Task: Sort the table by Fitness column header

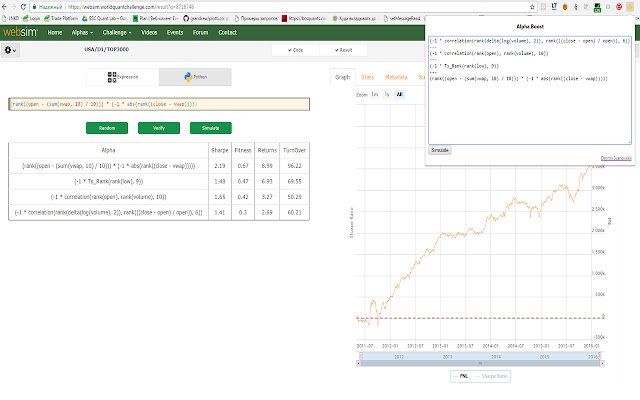Action: coord(243,150)
